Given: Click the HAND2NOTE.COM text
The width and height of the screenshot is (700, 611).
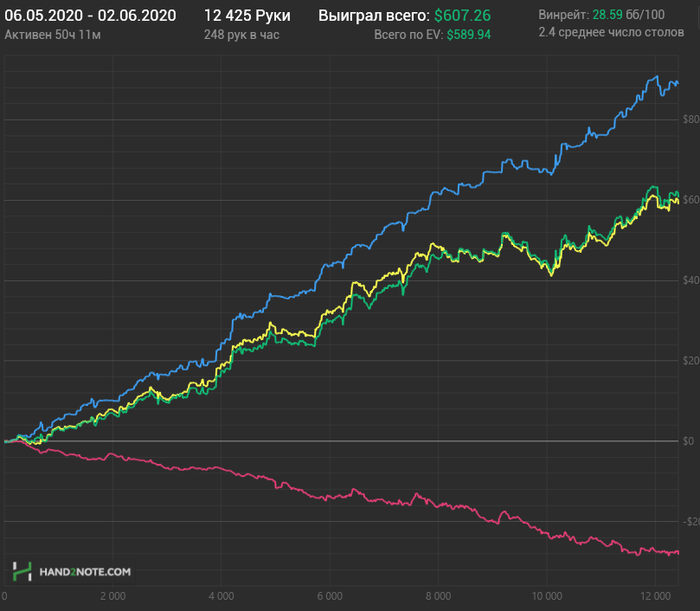Looking at the screenshot, I should tap(85, 572).
